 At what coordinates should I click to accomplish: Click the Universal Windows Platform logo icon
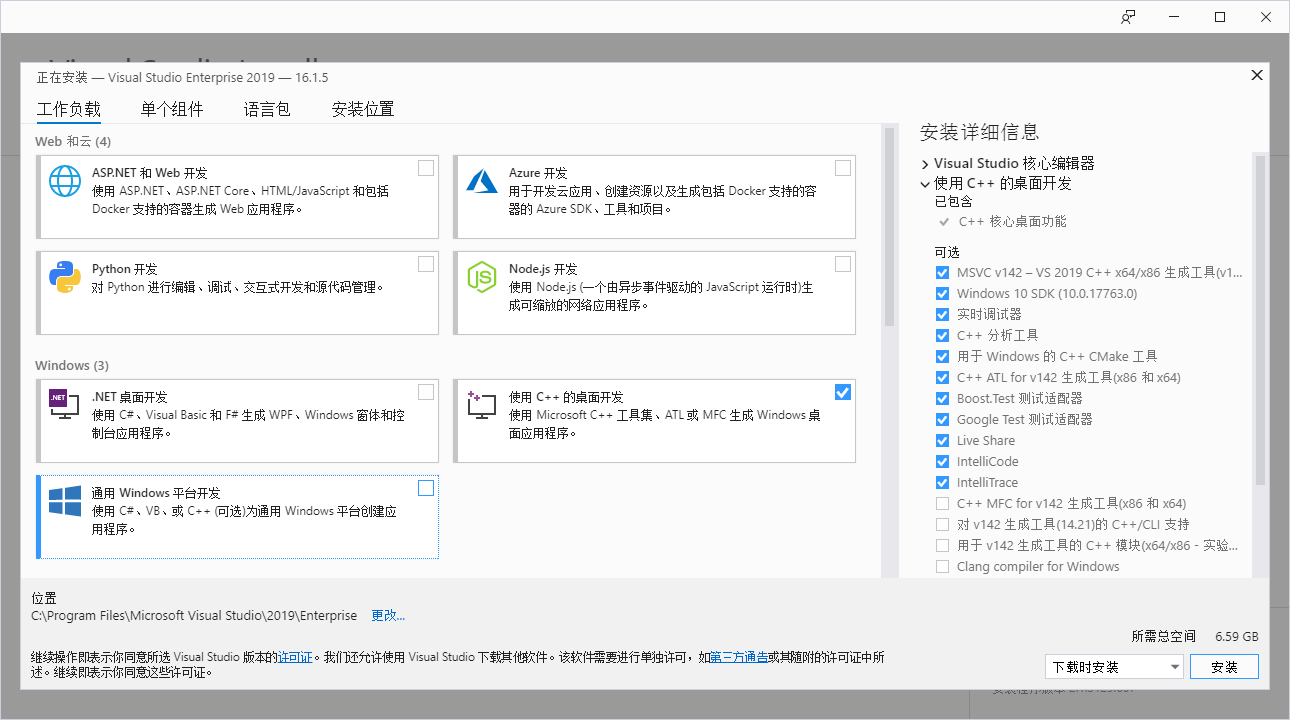click(65, 501)
